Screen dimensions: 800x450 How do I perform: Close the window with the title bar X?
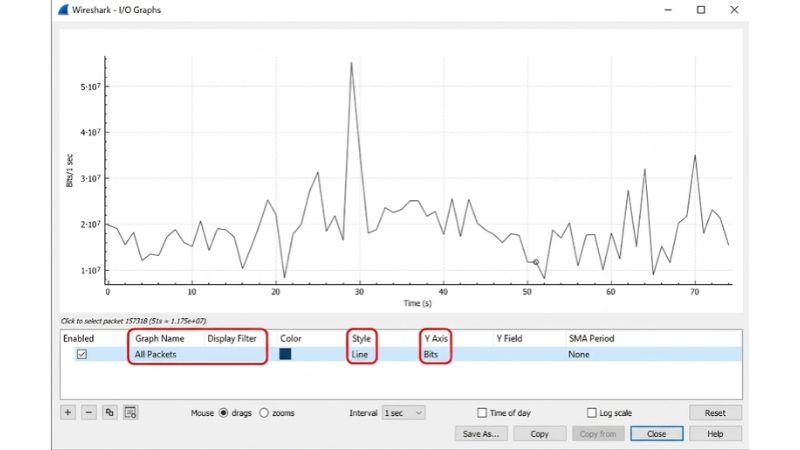click(x=734, y=10)
